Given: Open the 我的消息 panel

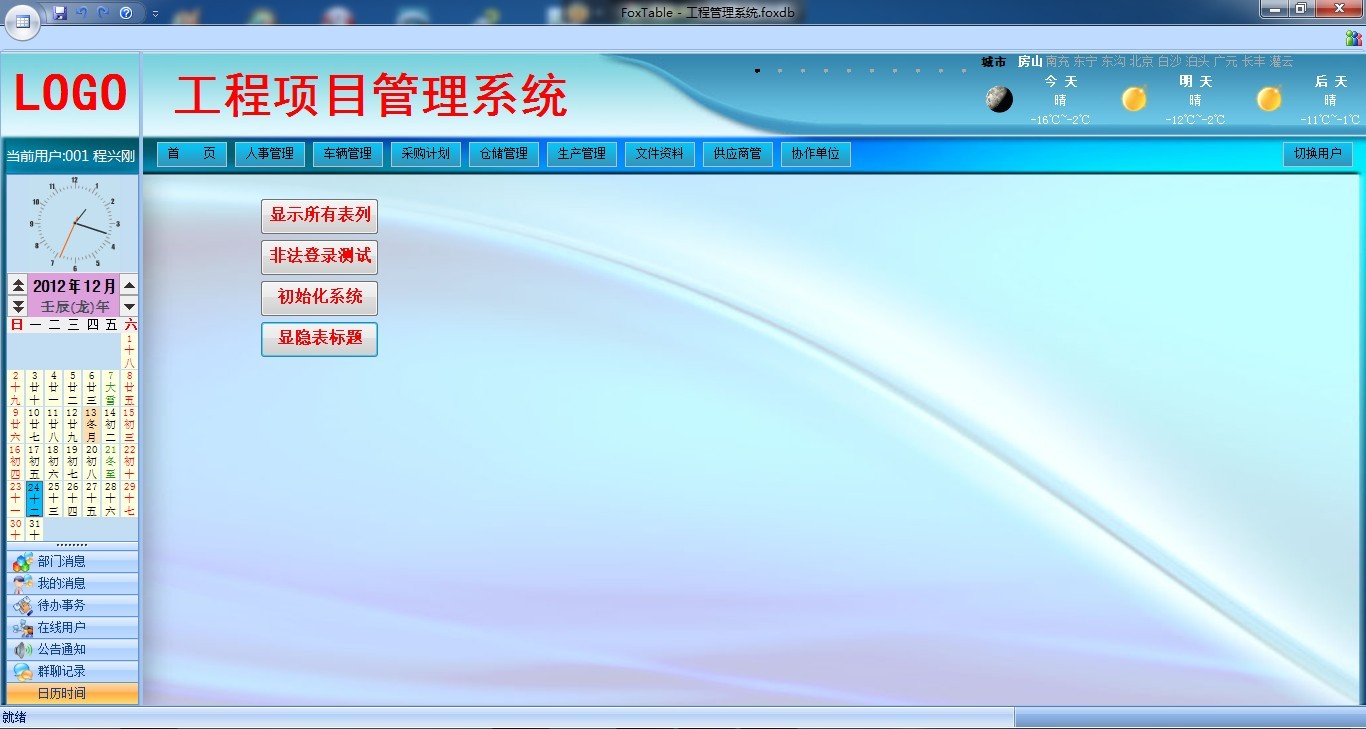Looking at the screenshot, I should click(x=73, y=584).
